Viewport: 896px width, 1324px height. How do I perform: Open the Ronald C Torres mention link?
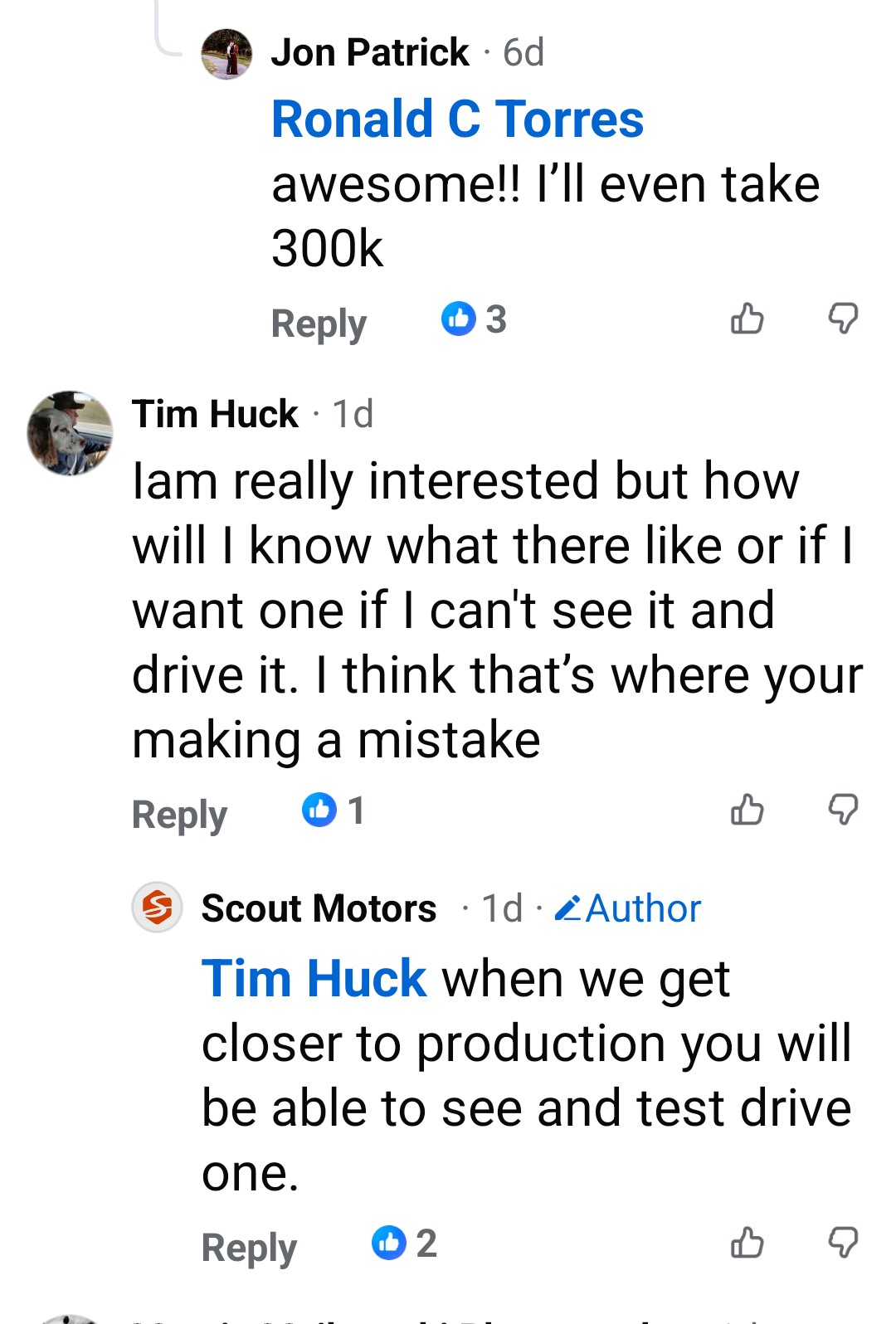pyautogui.click(x=457, y=119)
